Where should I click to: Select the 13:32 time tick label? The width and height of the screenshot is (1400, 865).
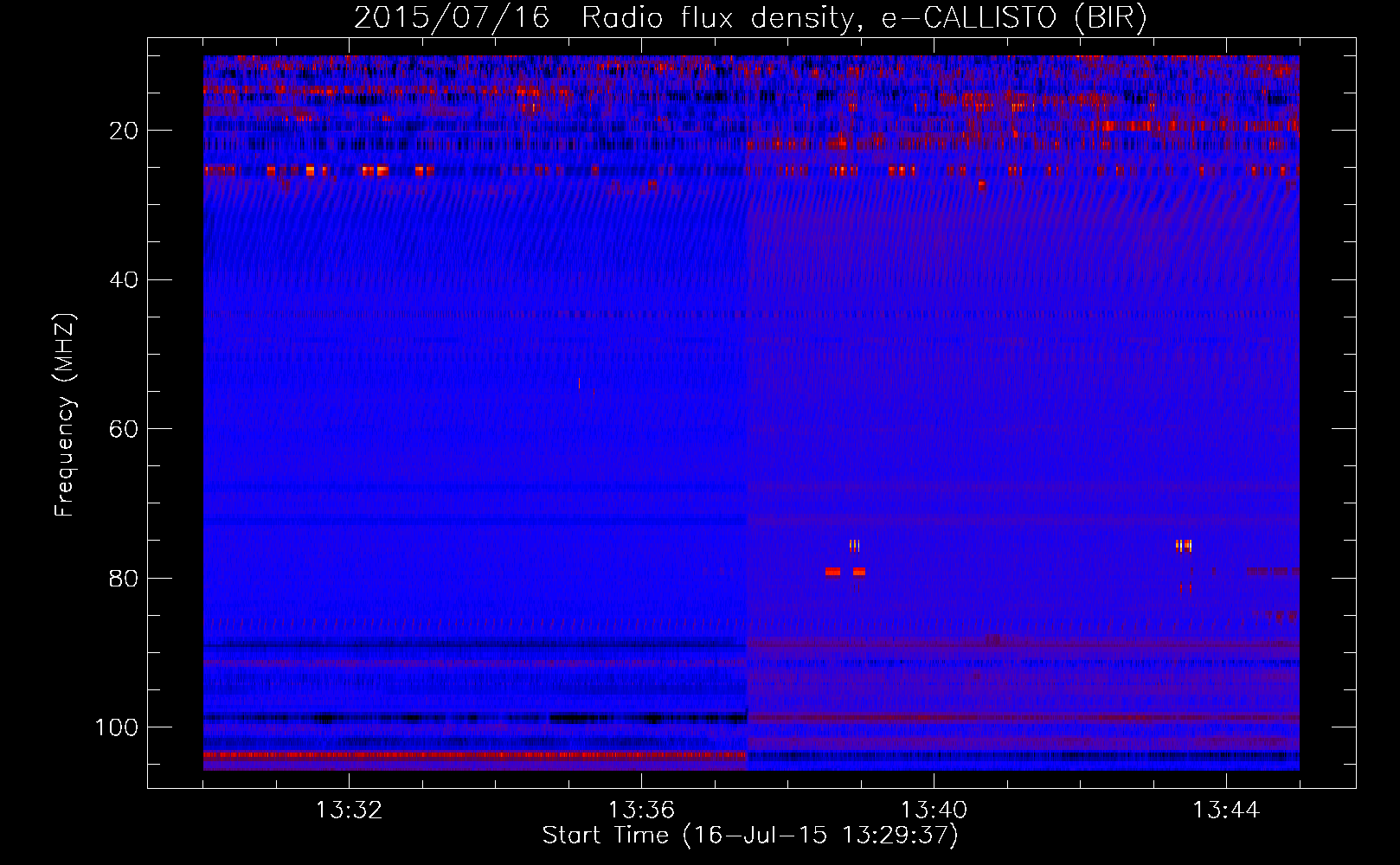pos(349,811)
